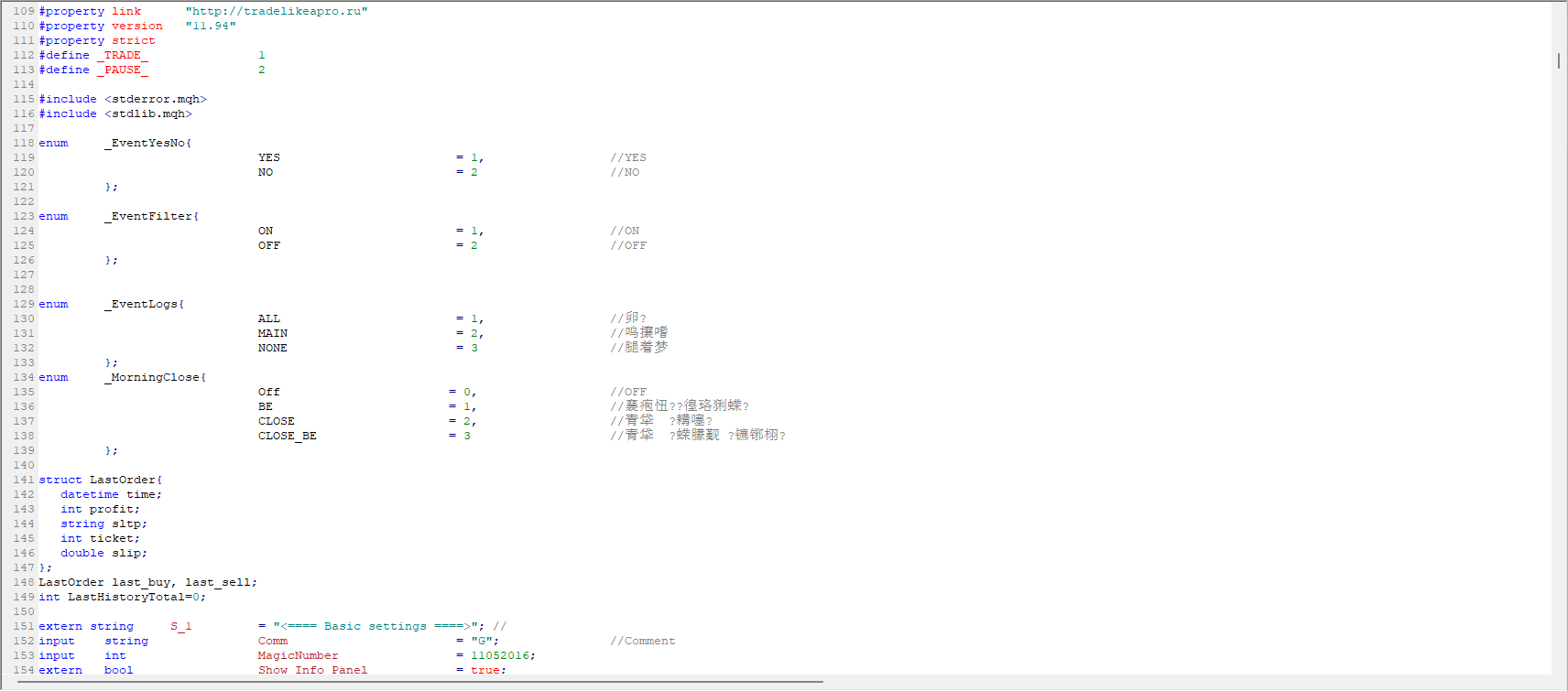Screen dimensions: 1568x691
Task: Click the "datetime" type keyword
Action: pos(90,494)
